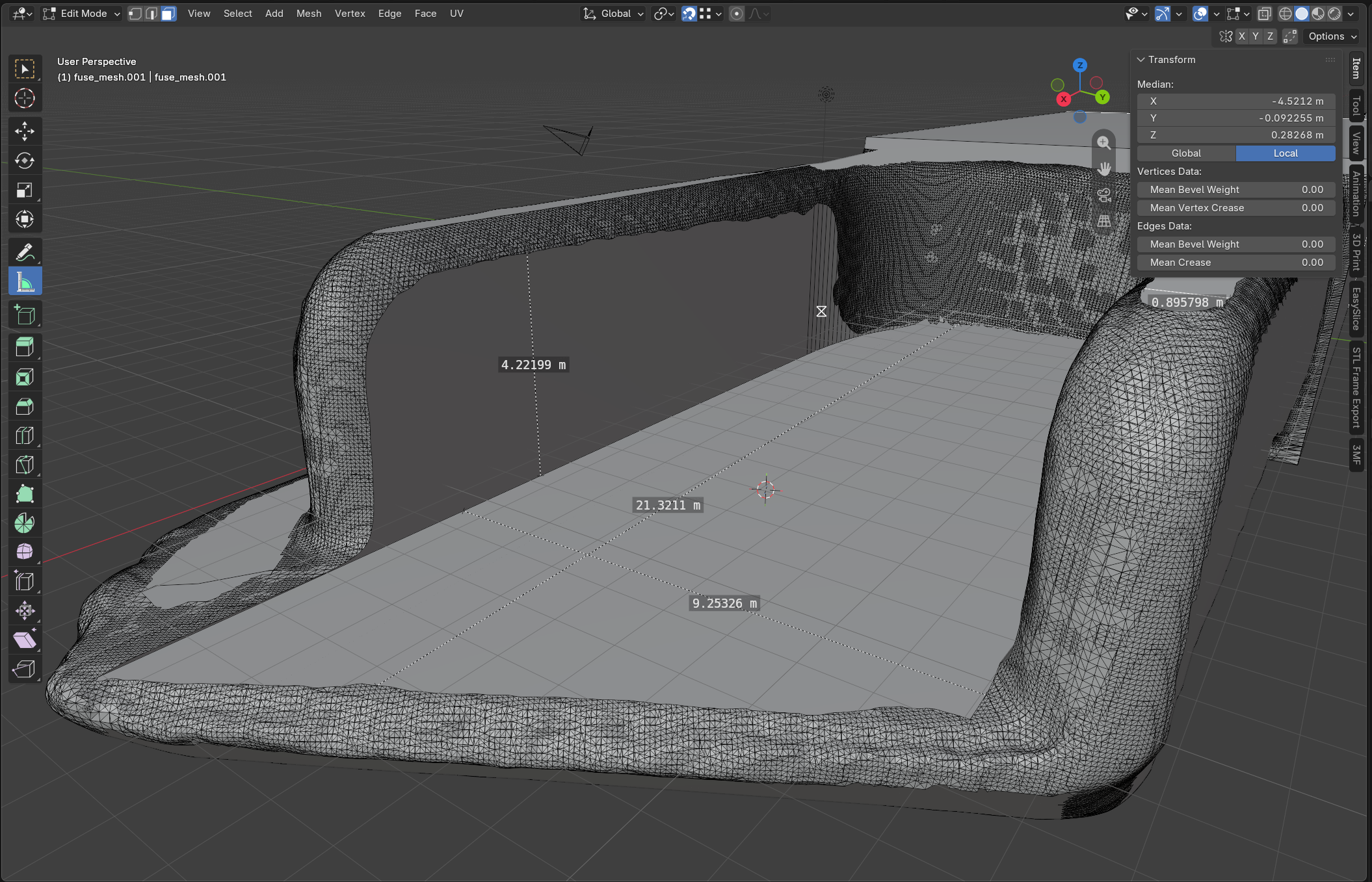
Task: Open the 3D Print sidebar tab
Action: [x=1356, y=252]
